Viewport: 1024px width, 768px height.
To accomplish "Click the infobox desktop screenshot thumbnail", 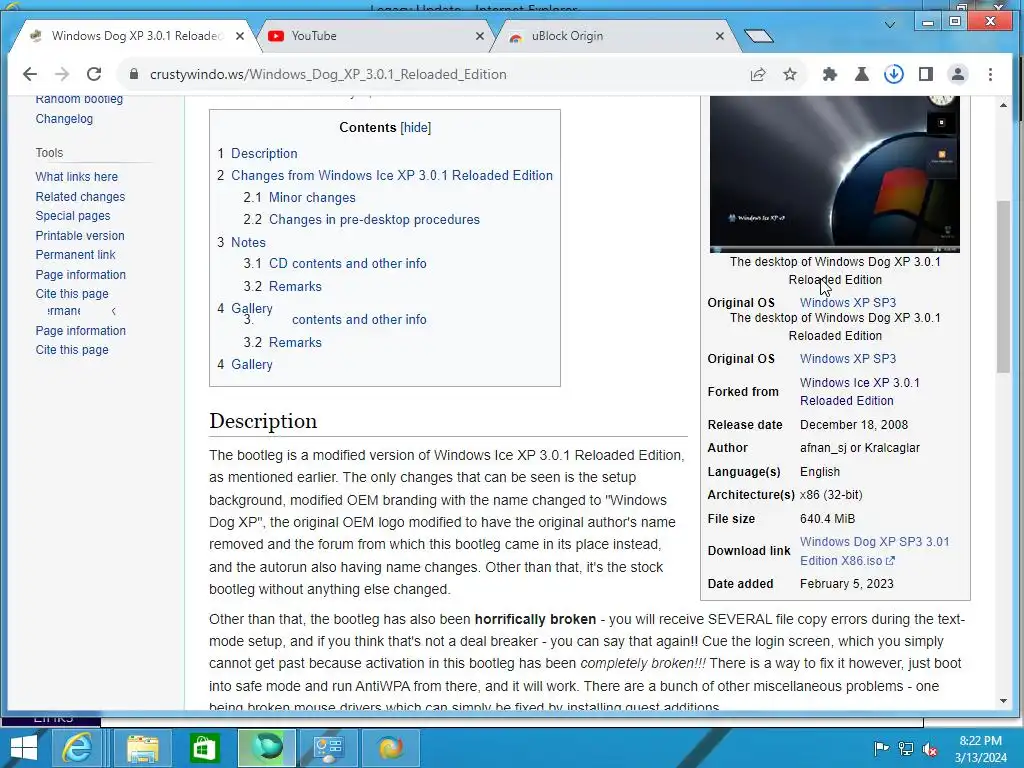I will 835,174.
